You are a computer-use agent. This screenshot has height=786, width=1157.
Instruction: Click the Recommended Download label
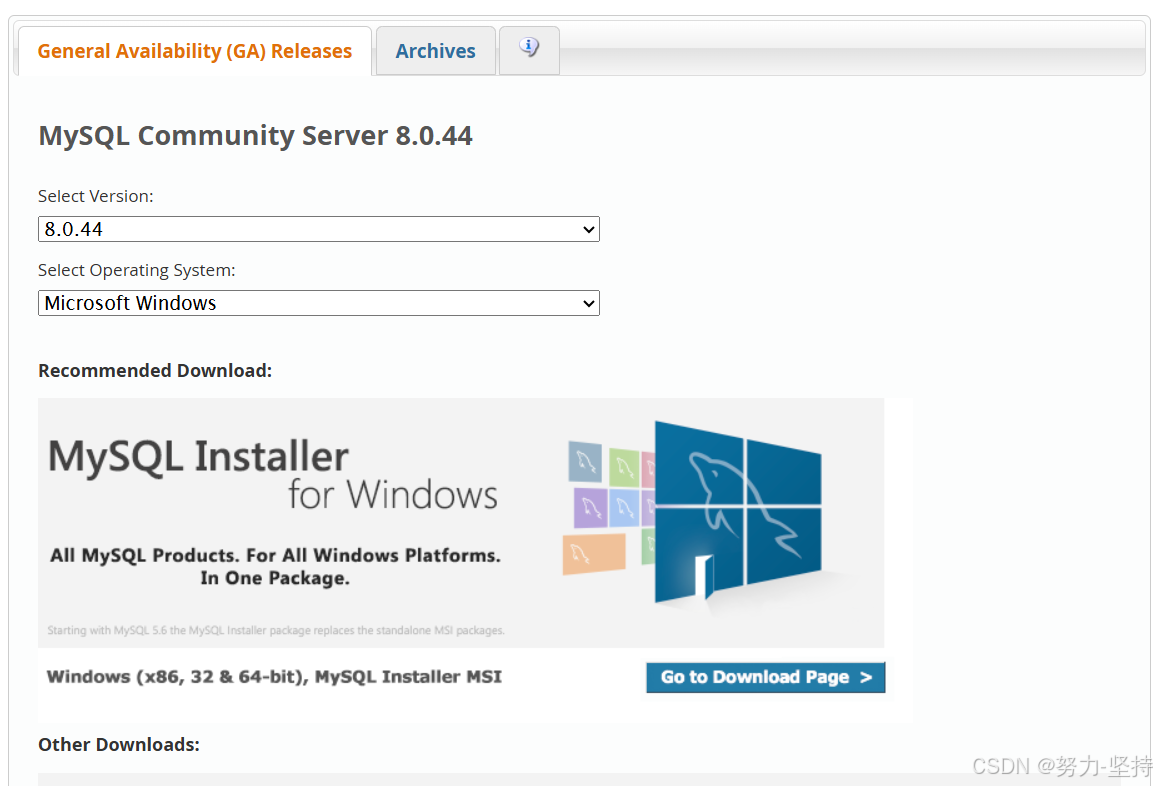(x=155, y=370)
